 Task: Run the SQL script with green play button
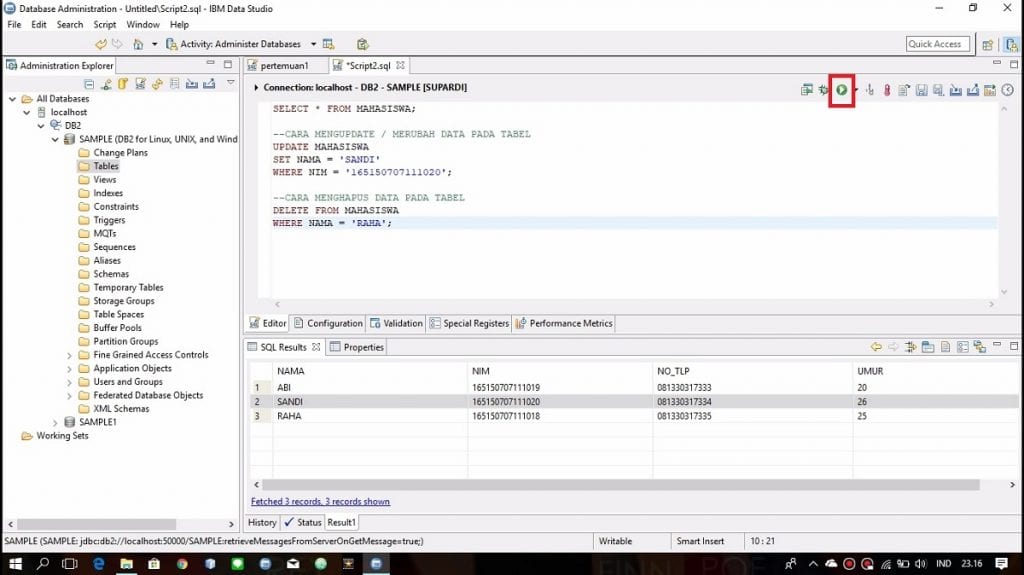(842, 90)
